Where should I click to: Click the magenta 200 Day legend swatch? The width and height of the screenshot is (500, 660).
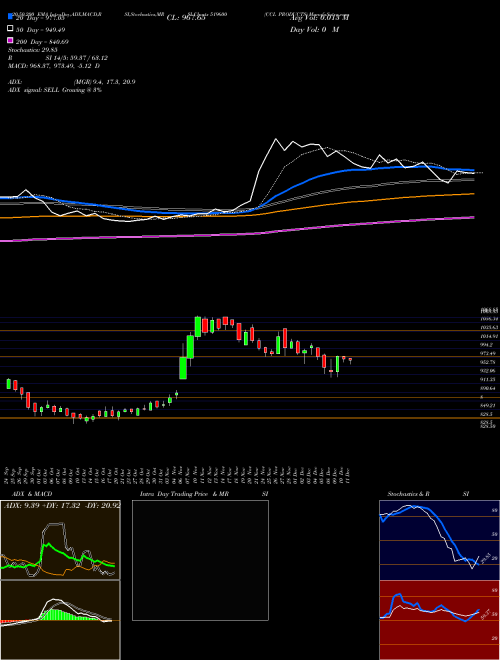coord(10,41)
